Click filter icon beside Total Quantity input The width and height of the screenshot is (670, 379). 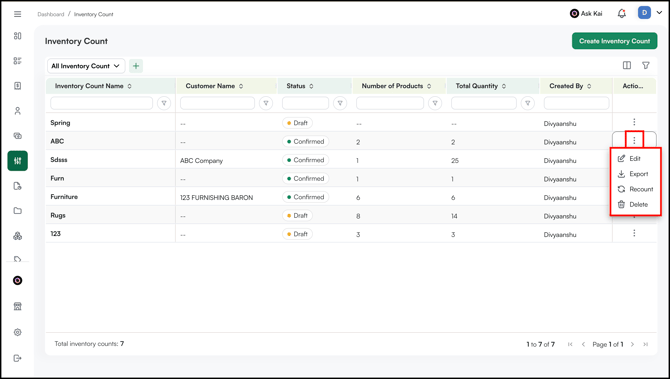click(x=528, y=103)
